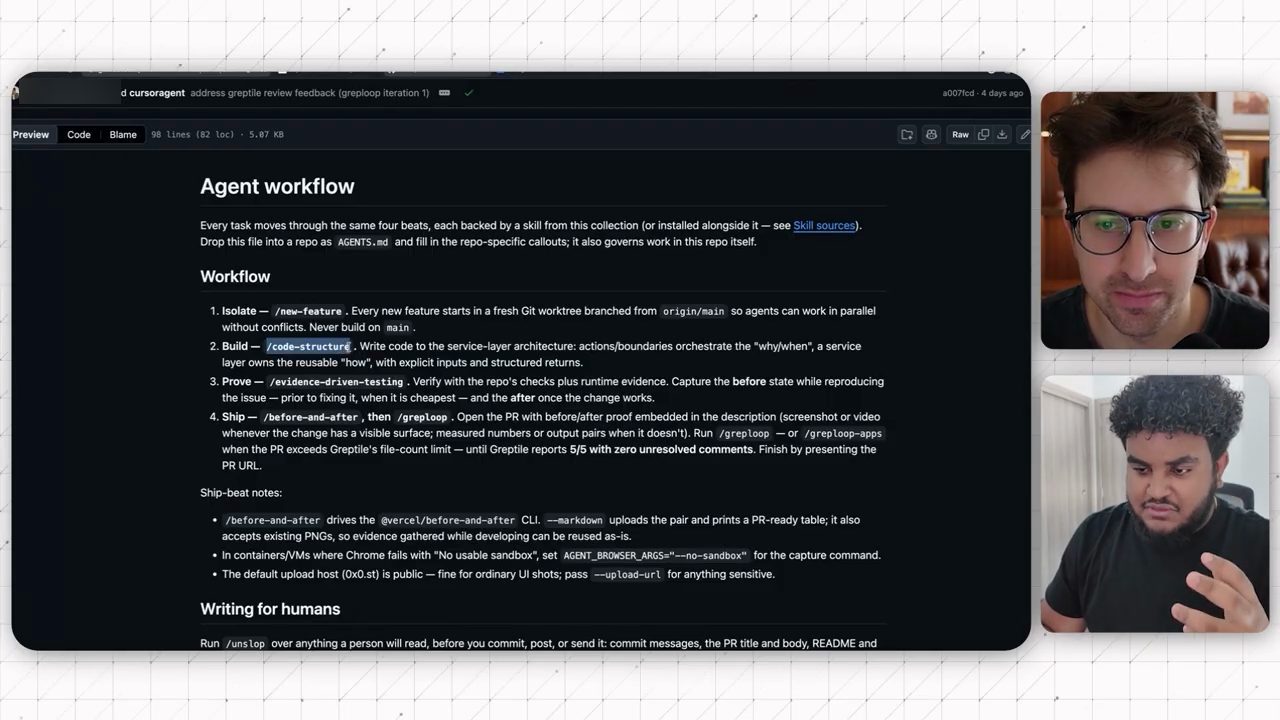The height and width of the screenshot is (720, 1280).
Task: Click the Raw button
Action: click(x=960, y=134)
